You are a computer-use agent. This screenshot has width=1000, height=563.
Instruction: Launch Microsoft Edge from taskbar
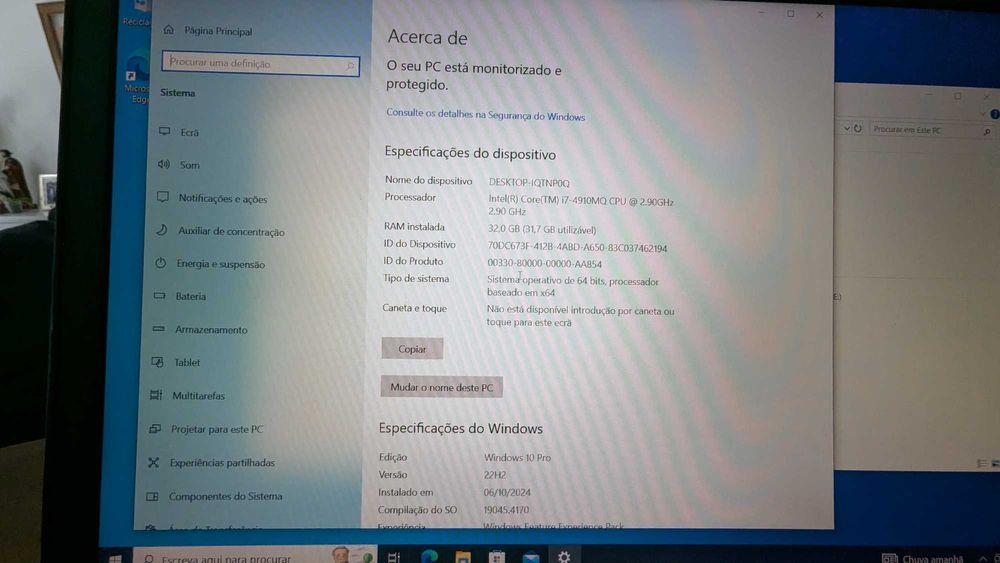(x=429, y=557)
